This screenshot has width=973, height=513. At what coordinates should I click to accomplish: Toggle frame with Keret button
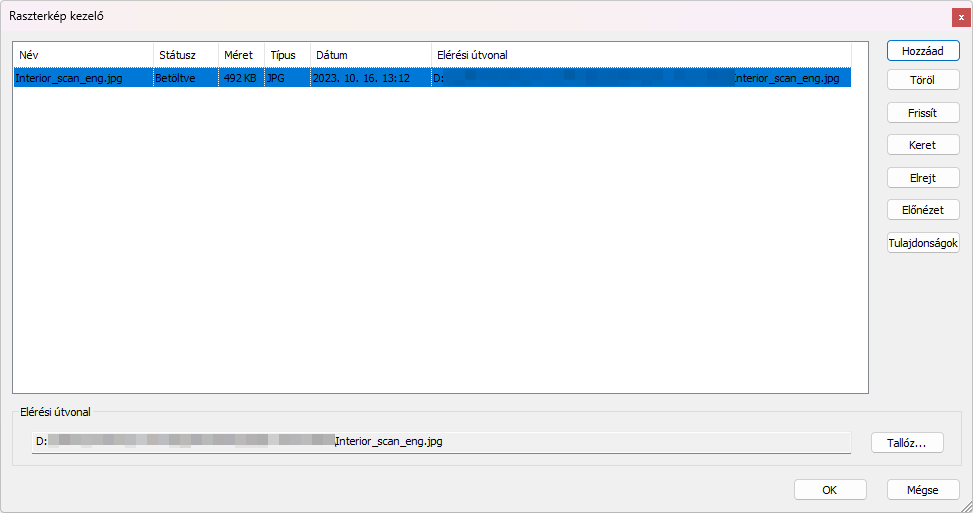click(923, 145)
